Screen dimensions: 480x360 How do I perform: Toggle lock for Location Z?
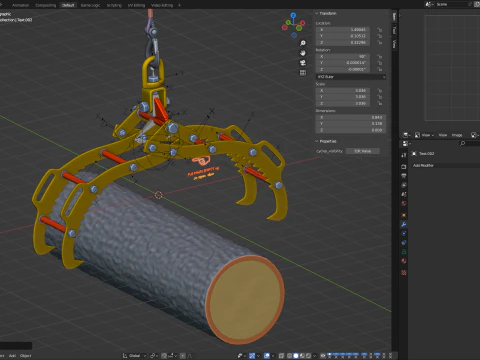(x=379, y=43)
